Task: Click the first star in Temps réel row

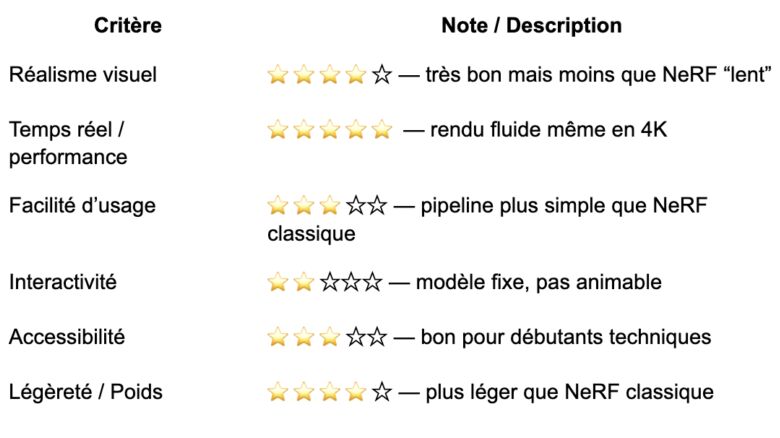Action: 277,130
